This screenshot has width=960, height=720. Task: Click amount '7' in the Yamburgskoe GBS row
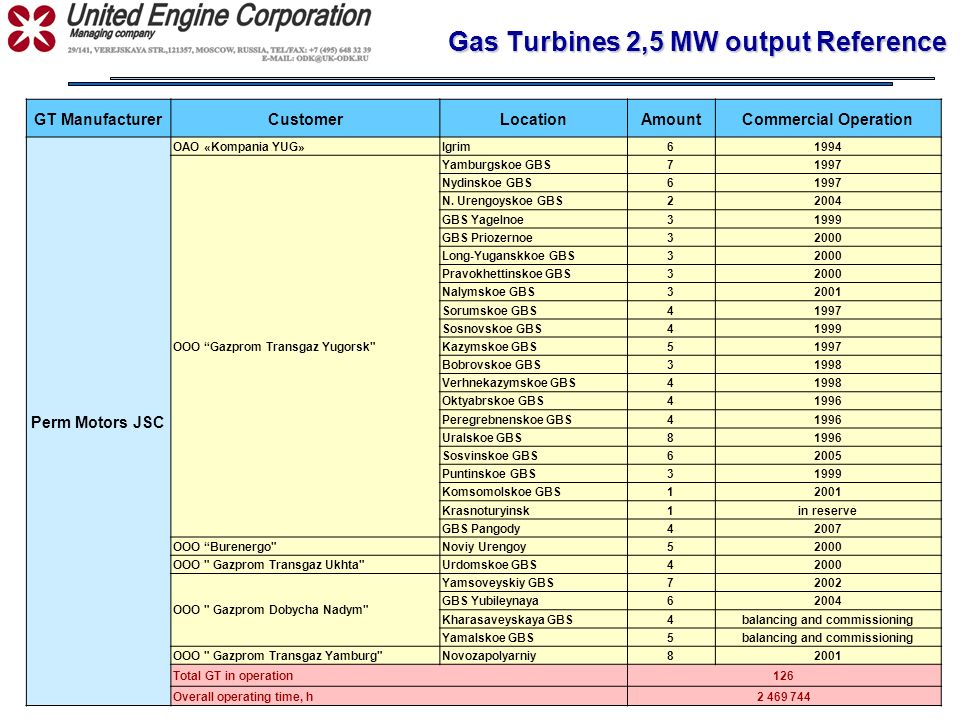(x=670, y=165)
